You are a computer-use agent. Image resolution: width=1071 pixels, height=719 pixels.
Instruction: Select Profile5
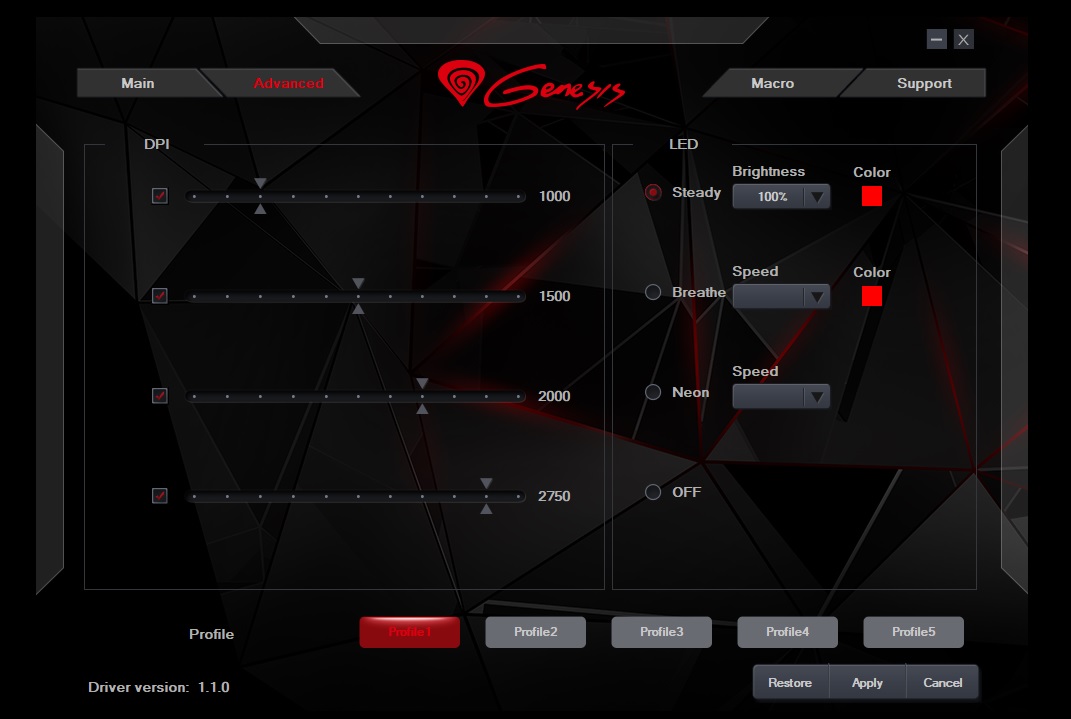tap(913, 632)
